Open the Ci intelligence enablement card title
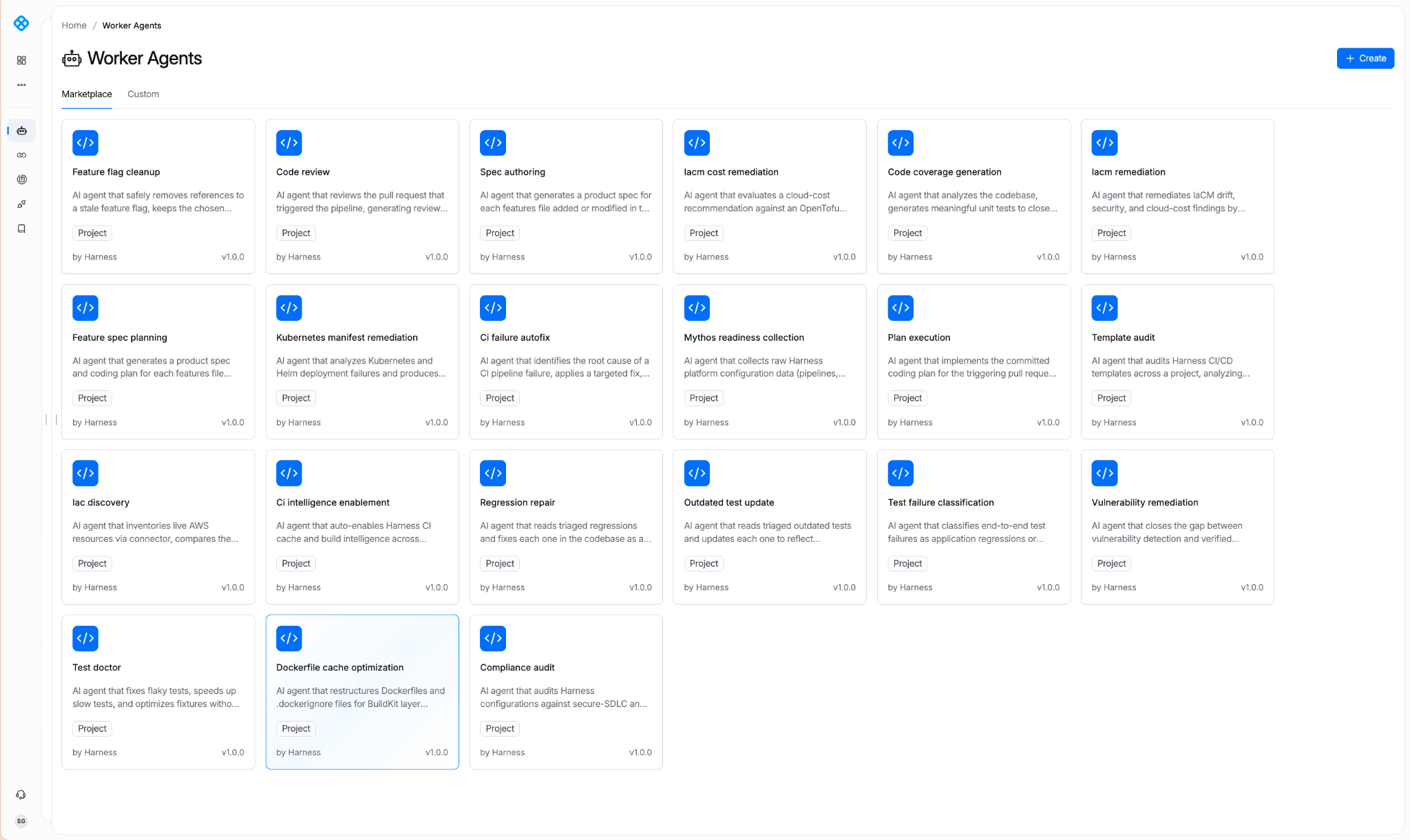 [333, 503]
